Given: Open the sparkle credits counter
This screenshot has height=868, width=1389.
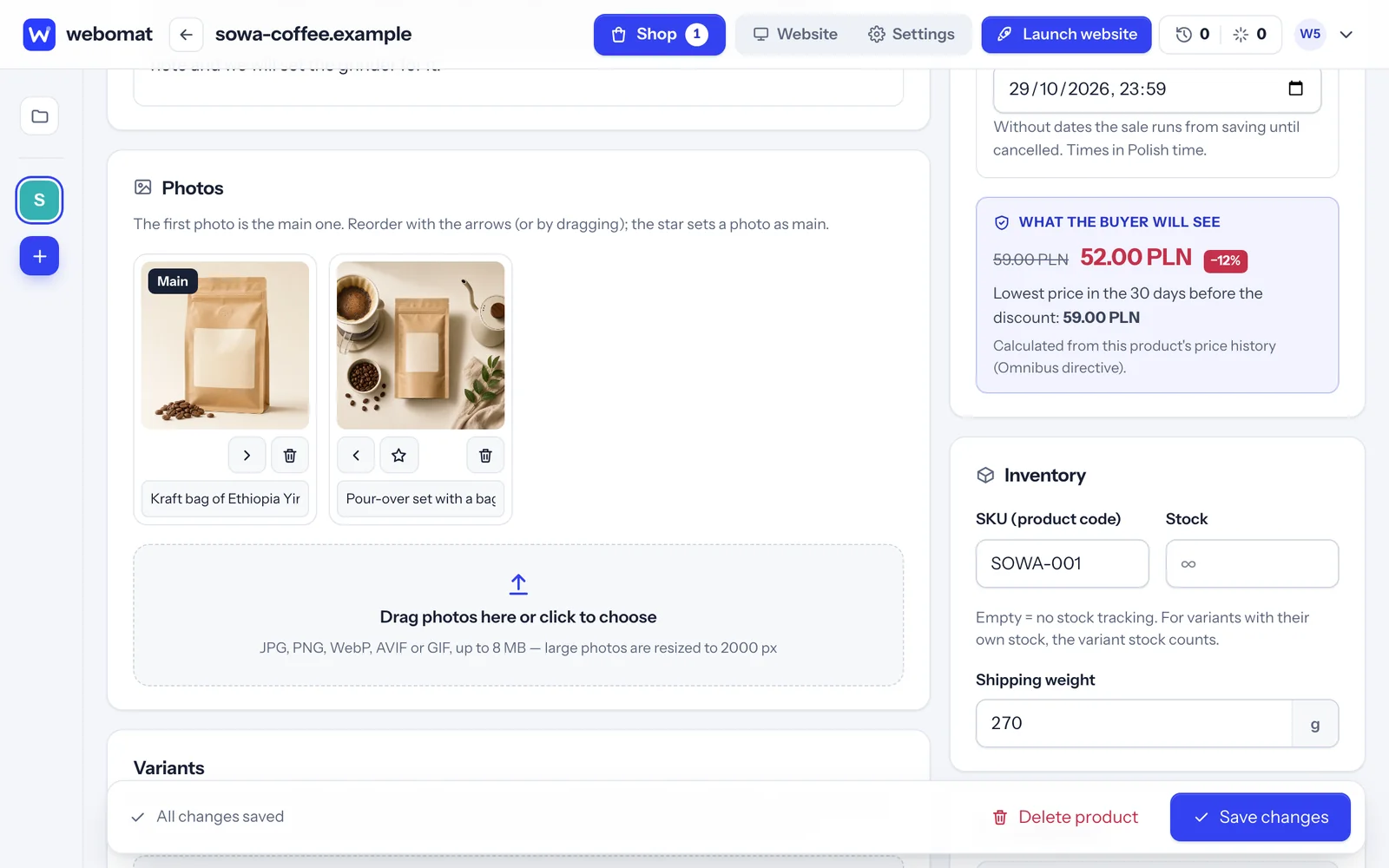Looking at the screenshot, I should [x=1249, y=35].
